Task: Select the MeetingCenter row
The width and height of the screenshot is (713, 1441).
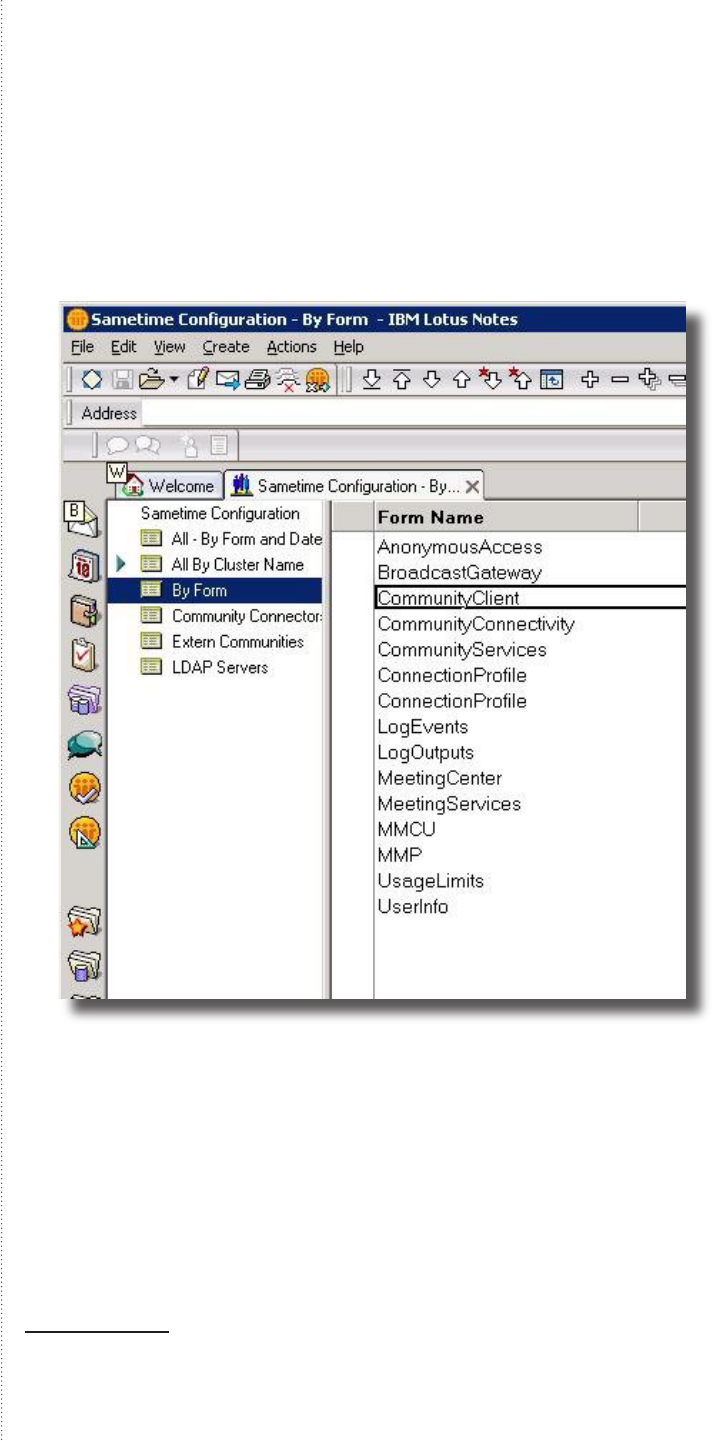Action: [530, 778]
